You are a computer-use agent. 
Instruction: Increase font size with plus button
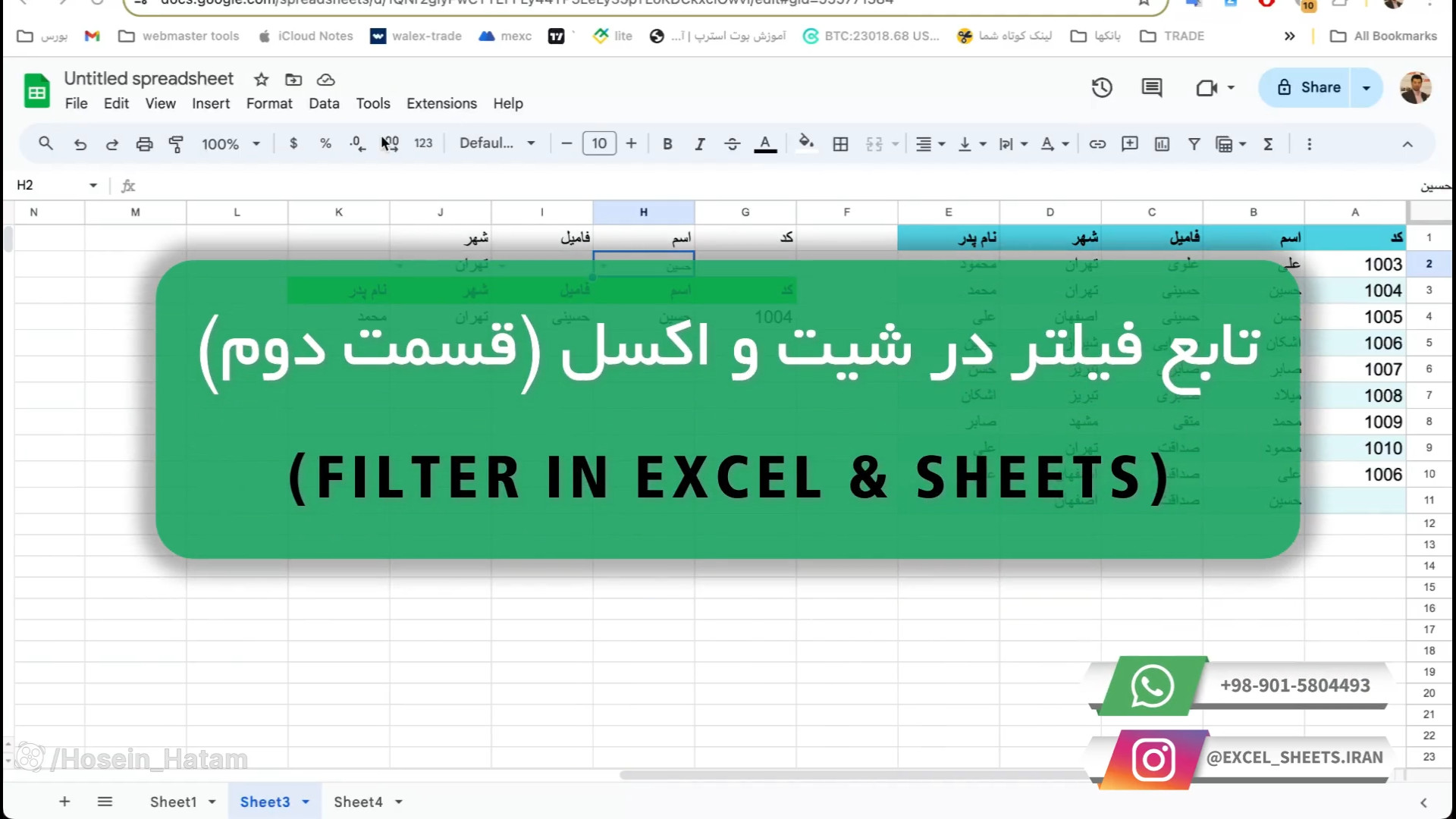(x=631, y=143)
